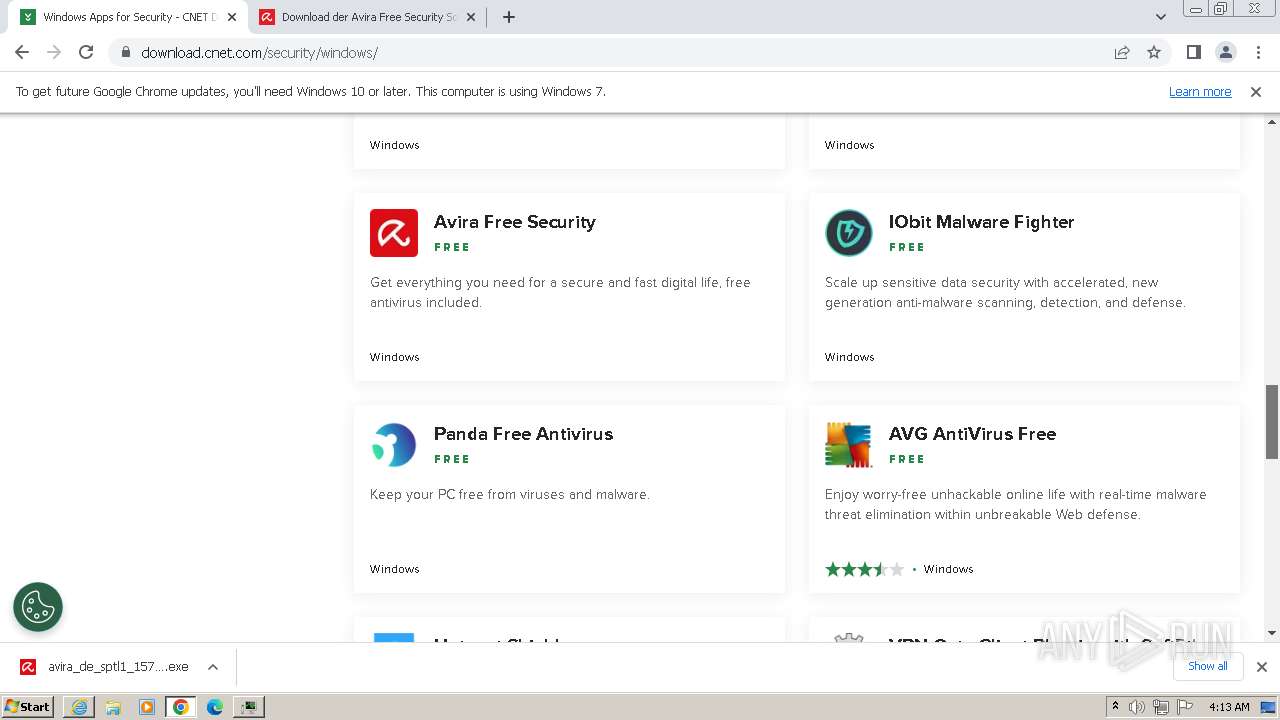Open the cookie preferences round button
The width and height of the screenshot is (1280, 720).
[38, 607]
